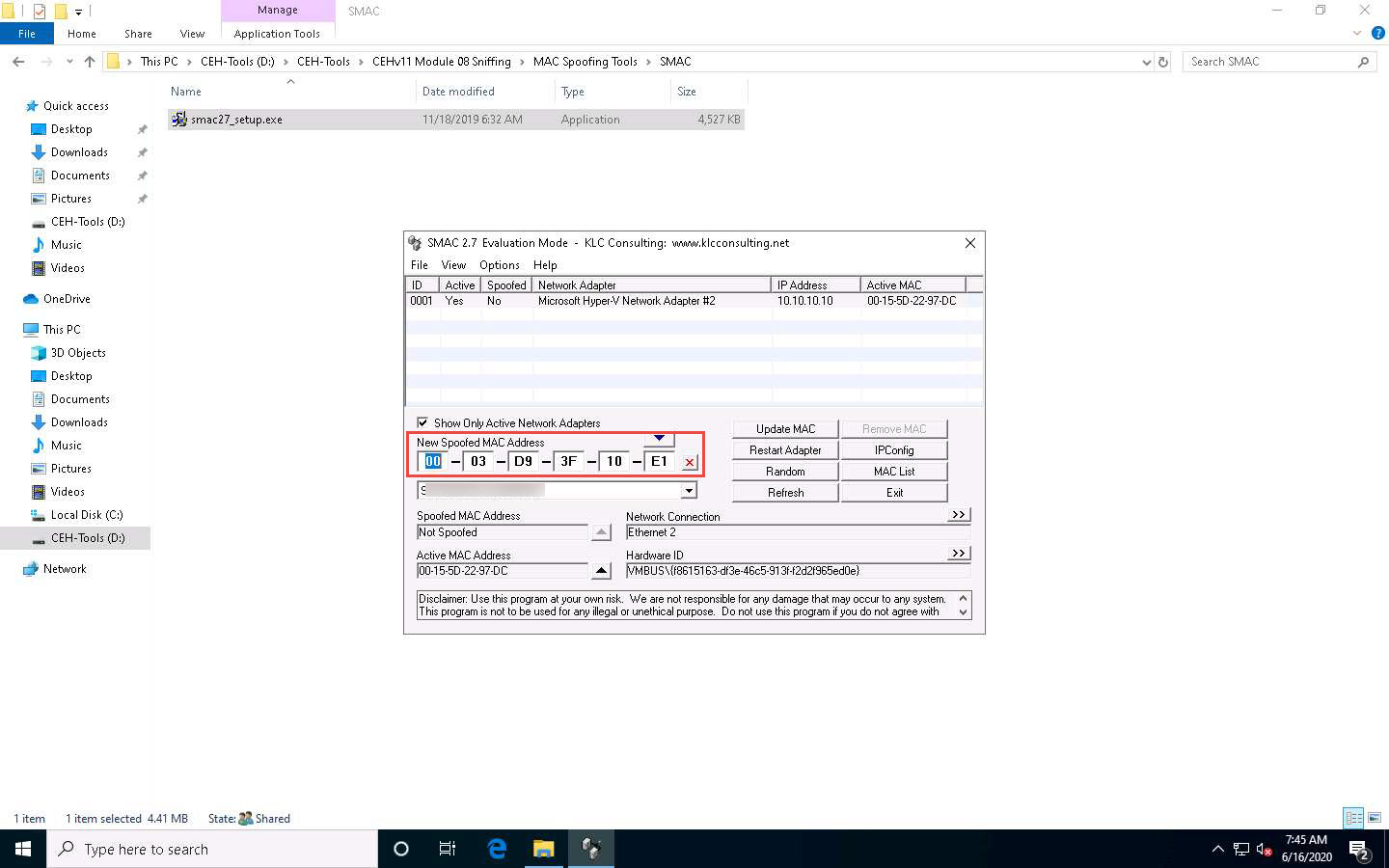Sort files by Date modified column
The height and width of the screenshot is (868, 1389).
pyautogui.click(x=458, y=92)
